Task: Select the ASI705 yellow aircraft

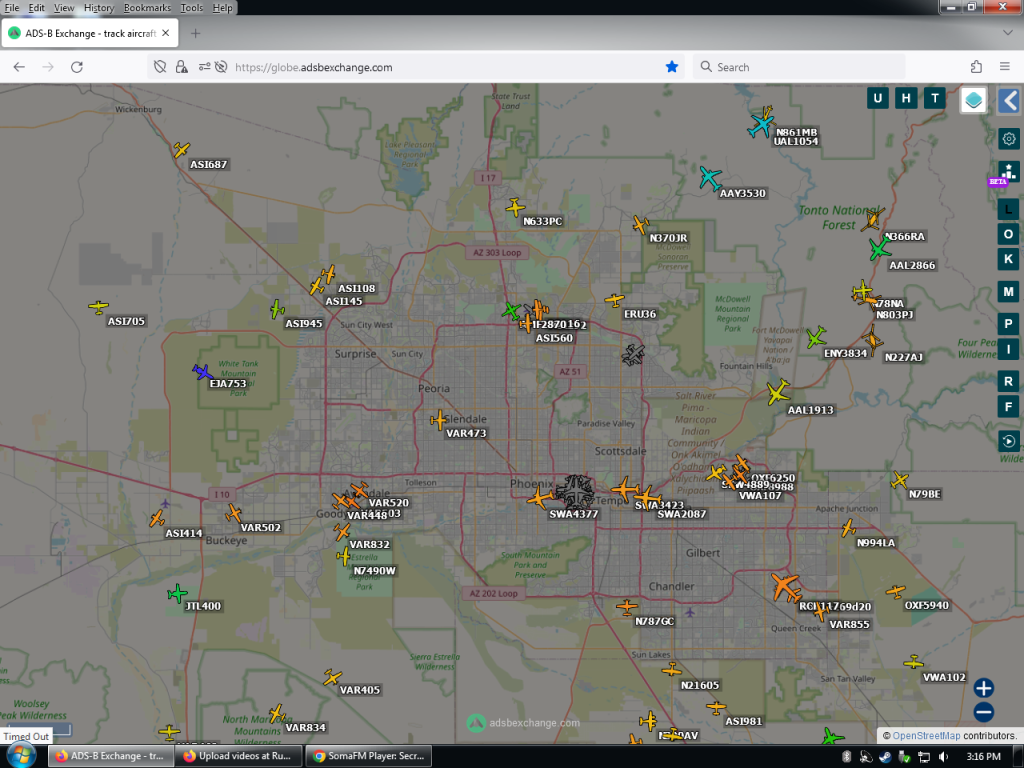Action: click(x=99, y=306)
